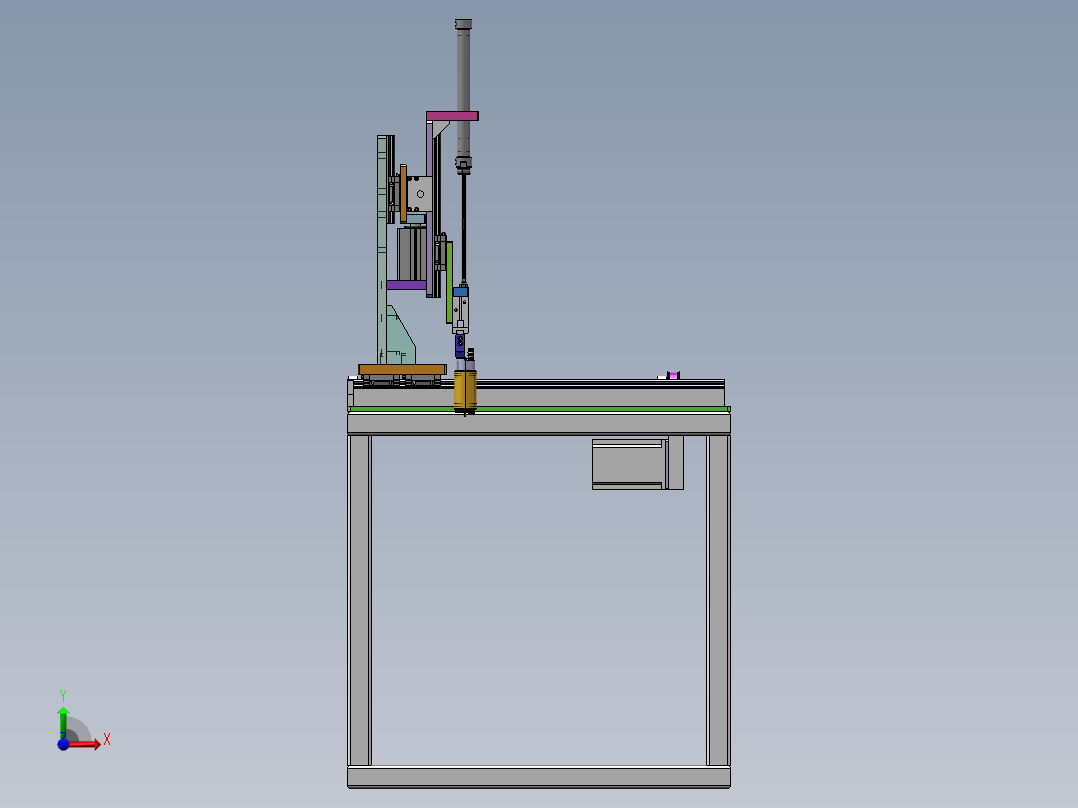This screenshot has height=808, width=1078.
Task: Select the bottom crossbar of the table frame
Action: [539, 777]
